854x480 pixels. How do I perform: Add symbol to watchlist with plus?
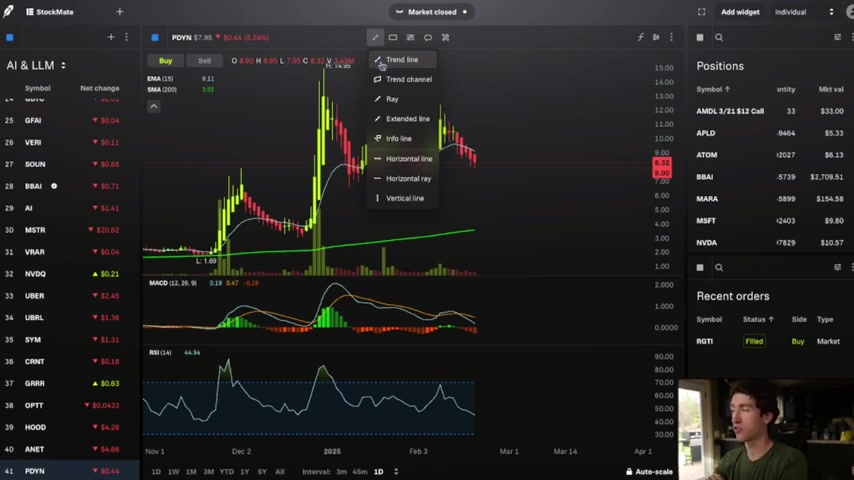point(111,37)
